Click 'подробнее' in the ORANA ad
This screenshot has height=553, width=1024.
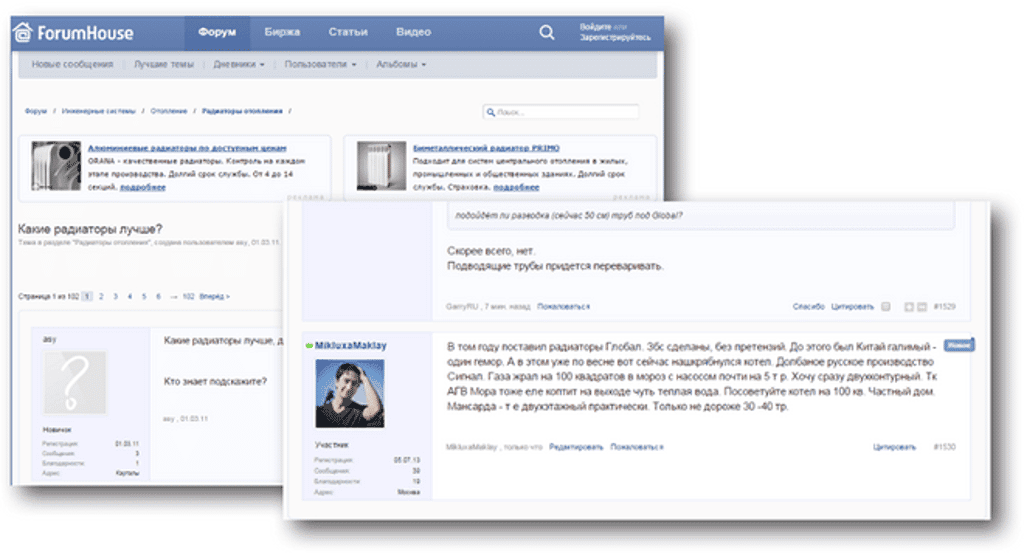click(142, 187)
